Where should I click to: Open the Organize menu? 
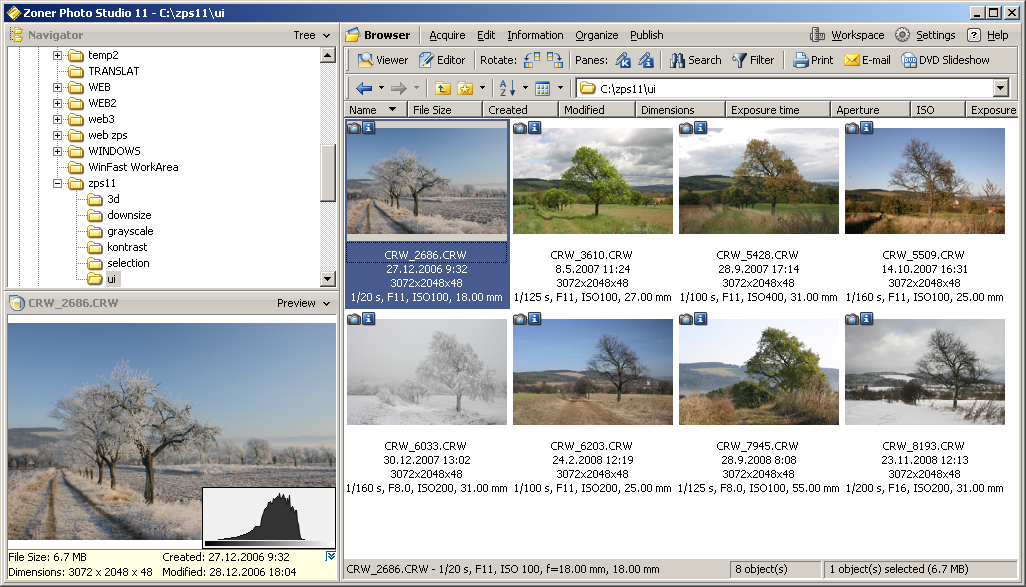pyautogui.click(x=597, y=35)
